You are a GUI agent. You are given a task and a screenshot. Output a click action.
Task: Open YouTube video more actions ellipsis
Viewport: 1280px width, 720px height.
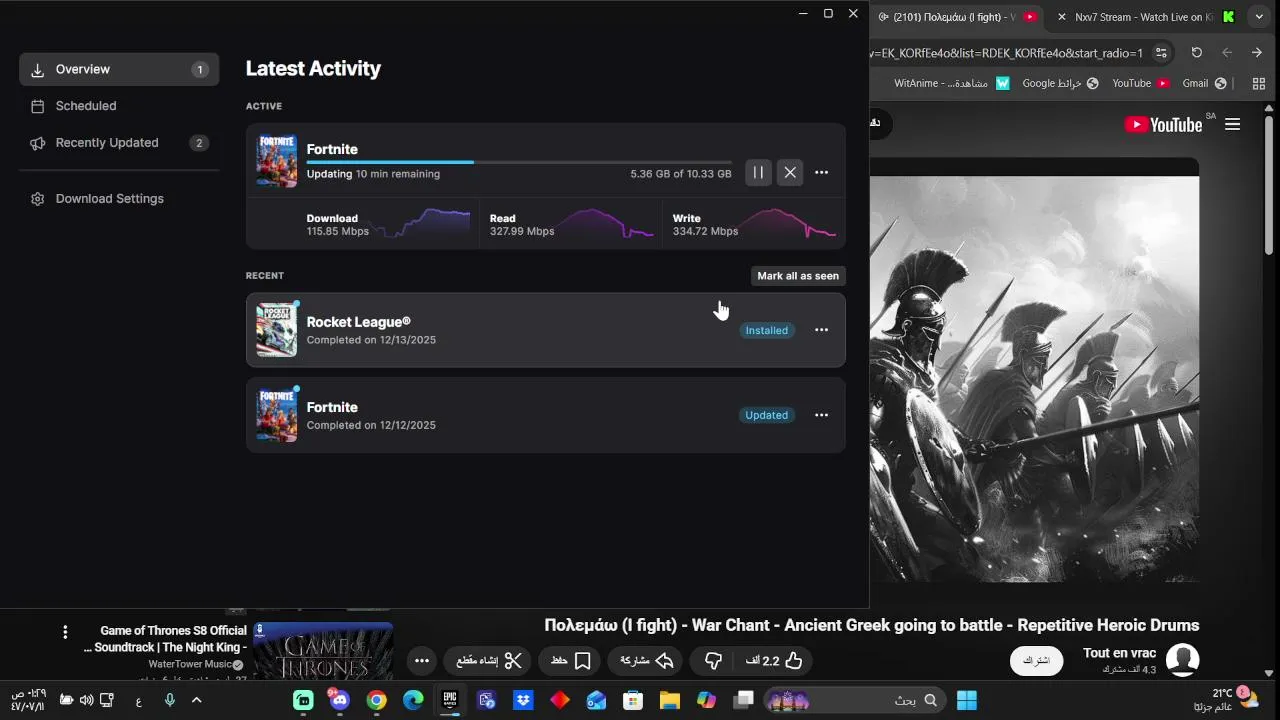tap(422, 661)
